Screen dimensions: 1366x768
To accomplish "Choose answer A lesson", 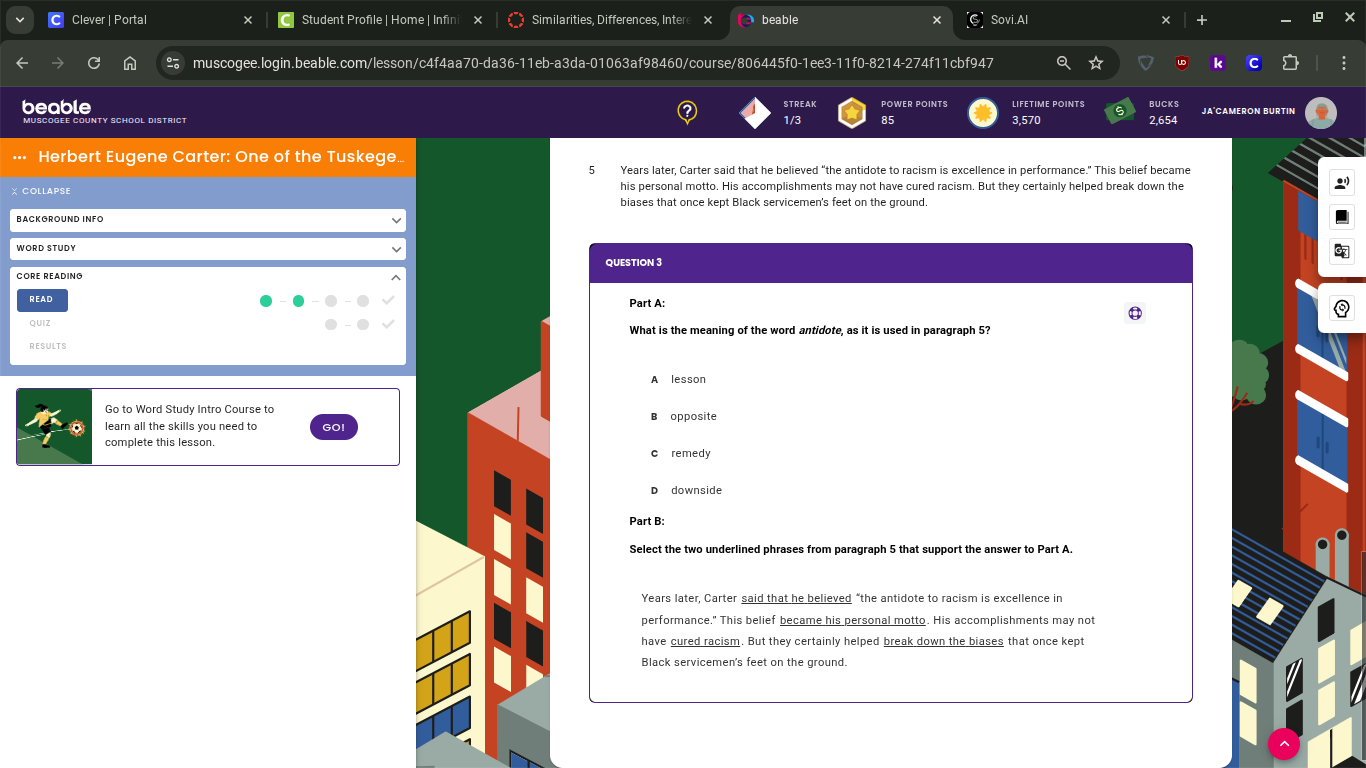I will tap(688, 379).
